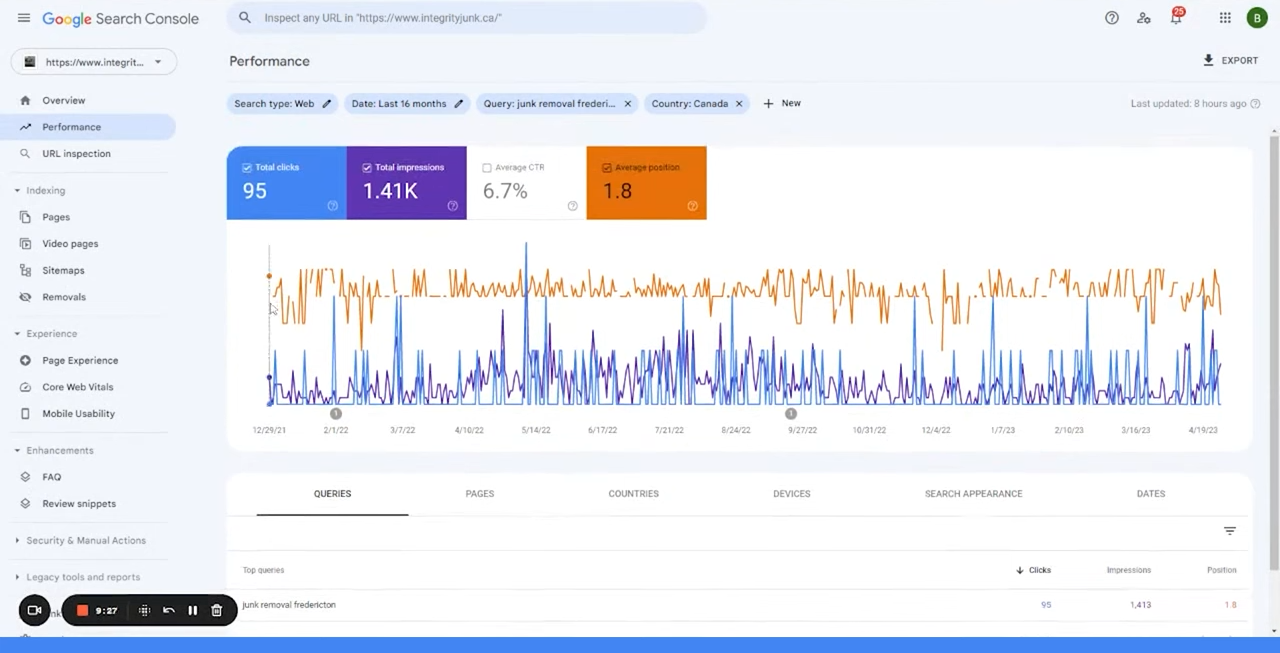This screenshot has width=1280, height=653.
Task: Click the URL inspection search field
Action: tap(470, 18)
